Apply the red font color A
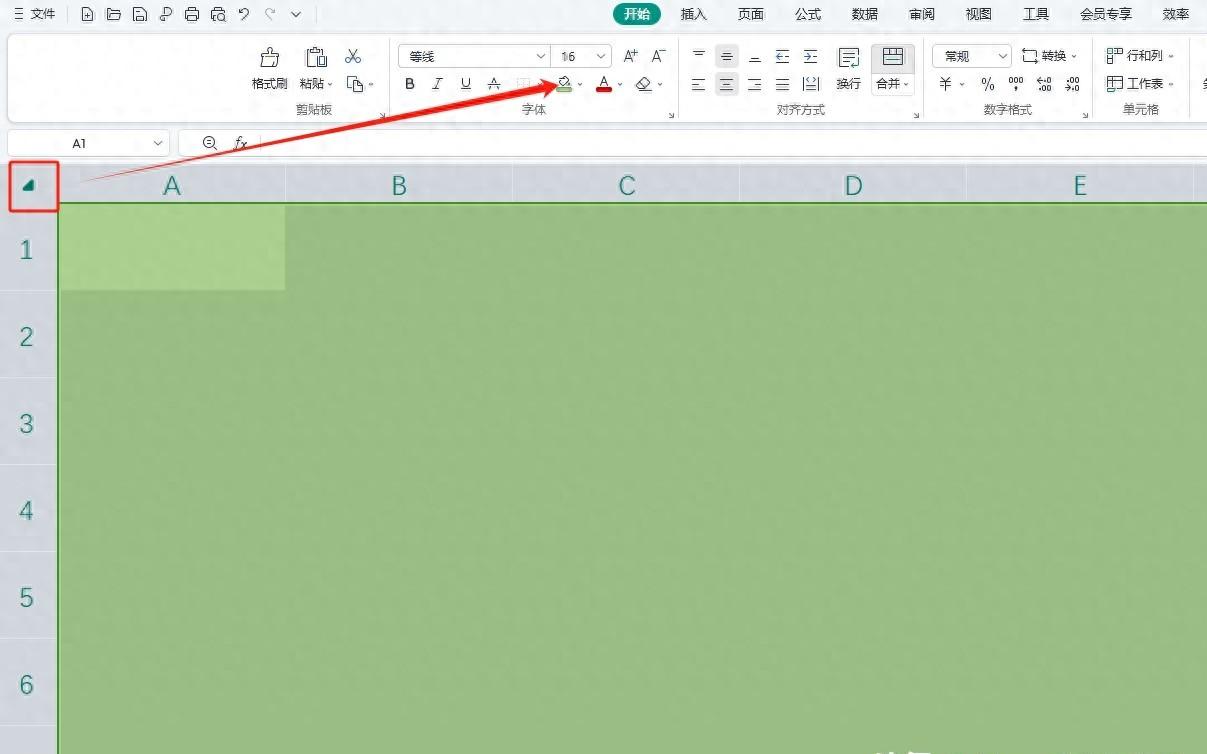The image size is (1207, 754). click(x=604, y=84)
